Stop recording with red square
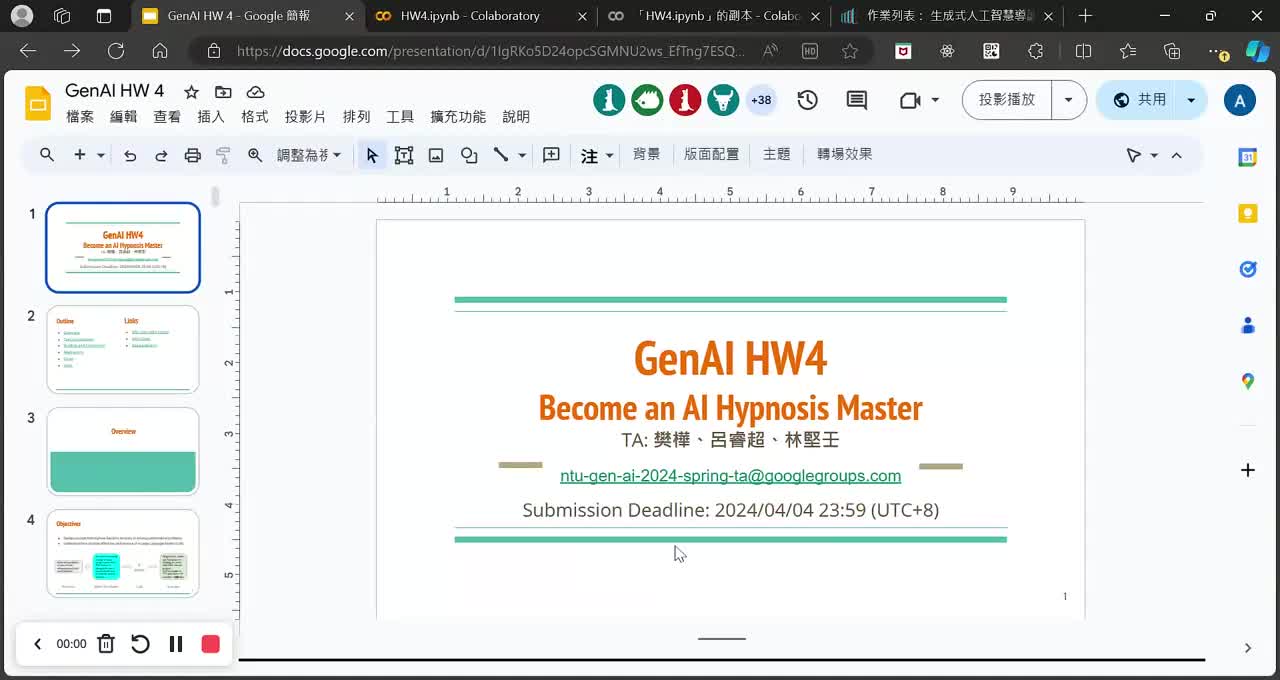This screenshot has width=1280, height=680. (210, 644)
